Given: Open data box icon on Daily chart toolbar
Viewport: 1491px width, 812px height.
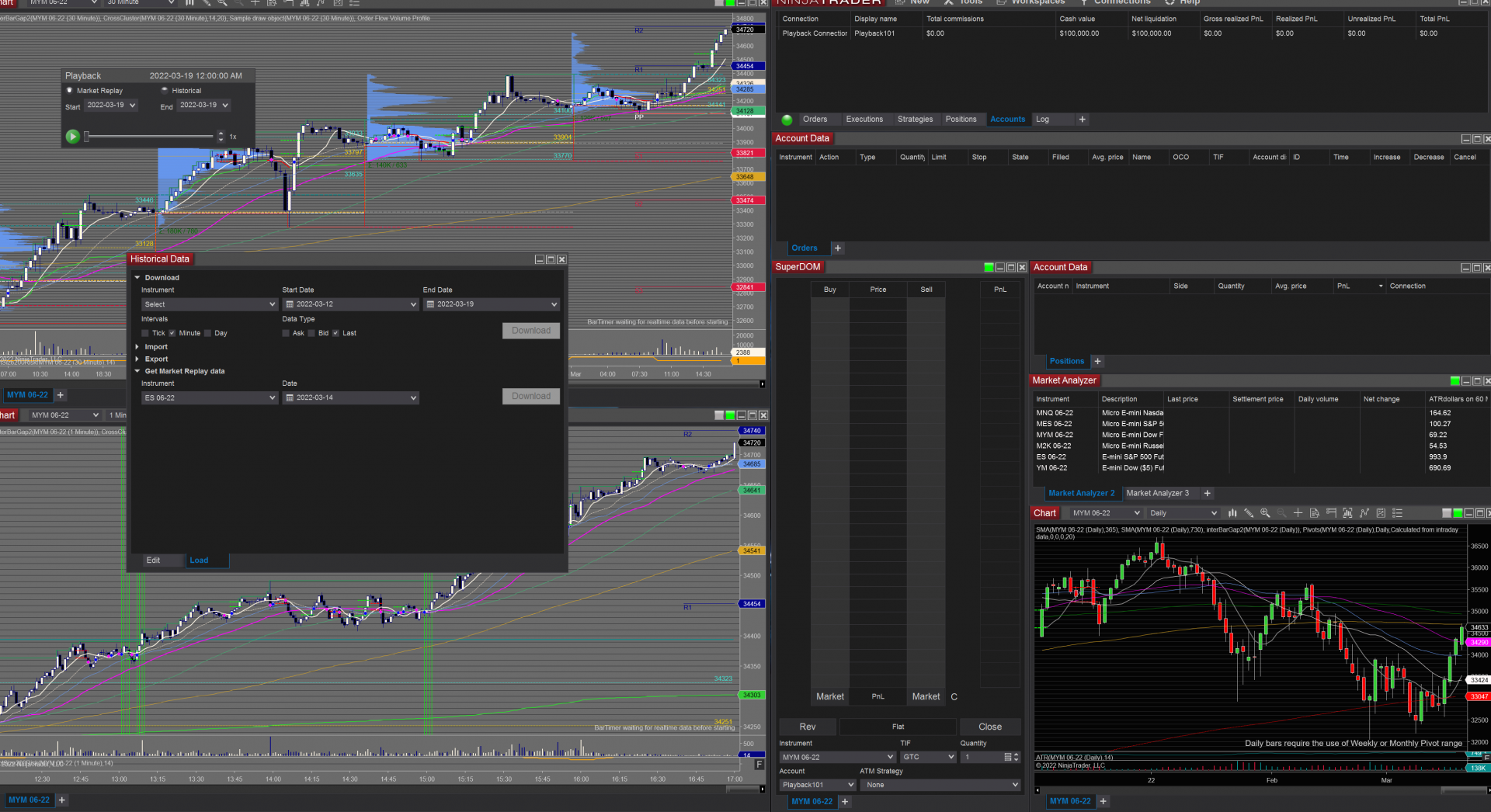Looking at the screenshot, I should (x=1314, y=513).
